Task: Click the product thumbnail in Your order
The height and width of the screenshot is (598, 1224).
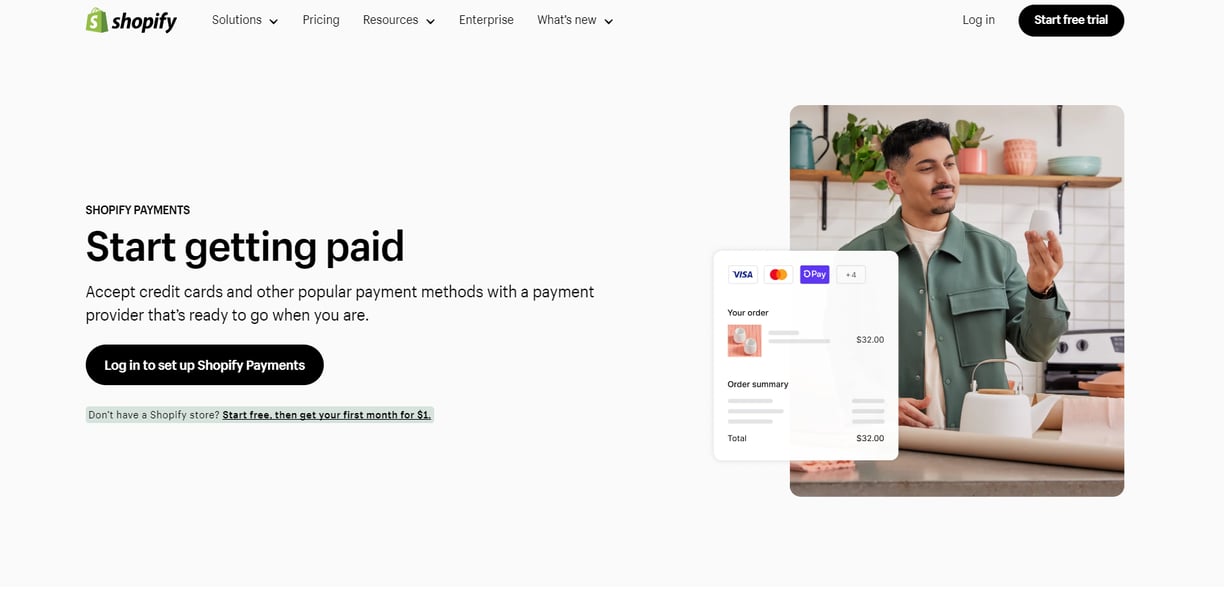Action: pos(744,340)
